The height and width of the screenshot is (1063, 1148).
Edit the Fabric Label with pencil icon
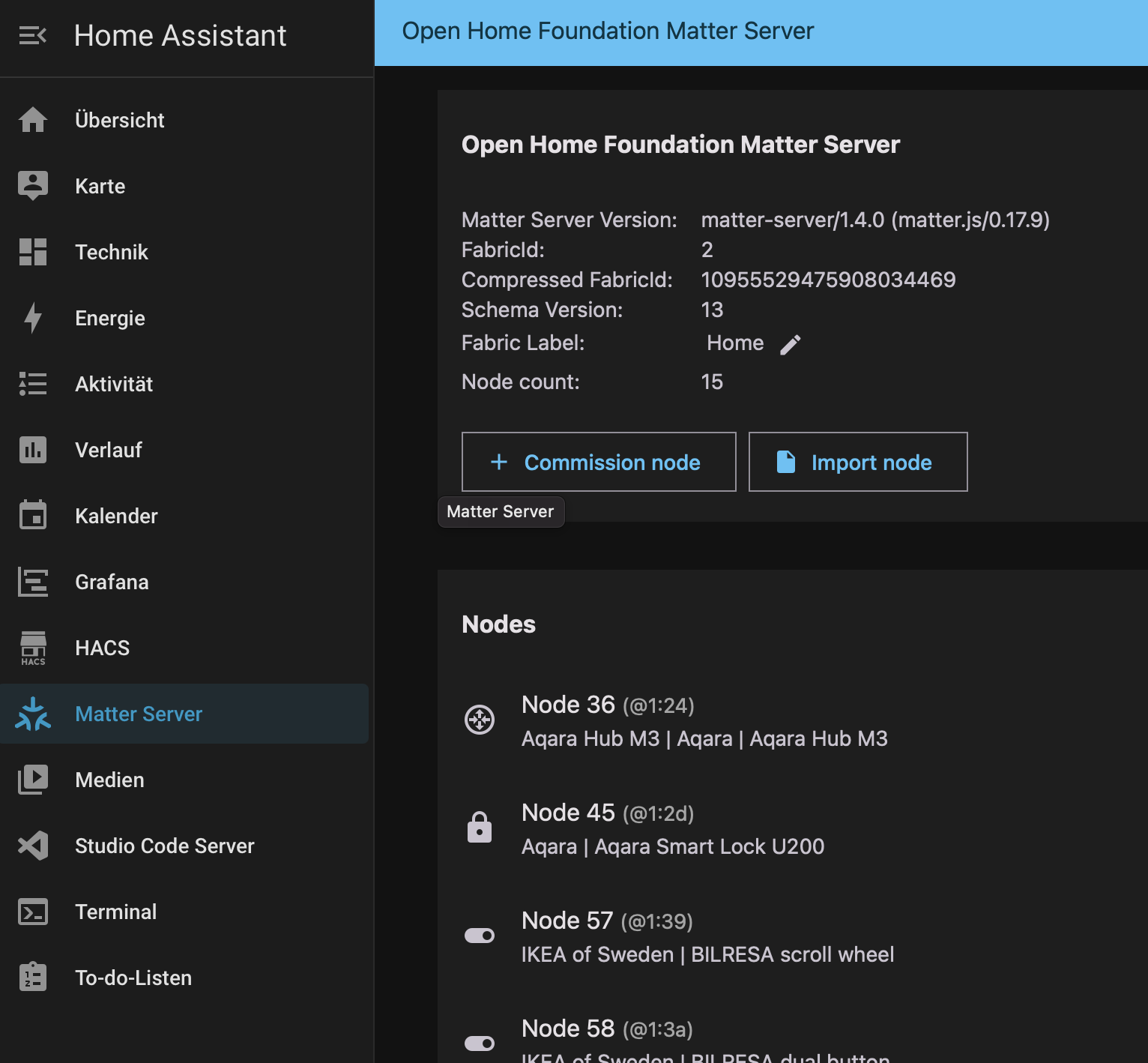[x=791, y=344]
